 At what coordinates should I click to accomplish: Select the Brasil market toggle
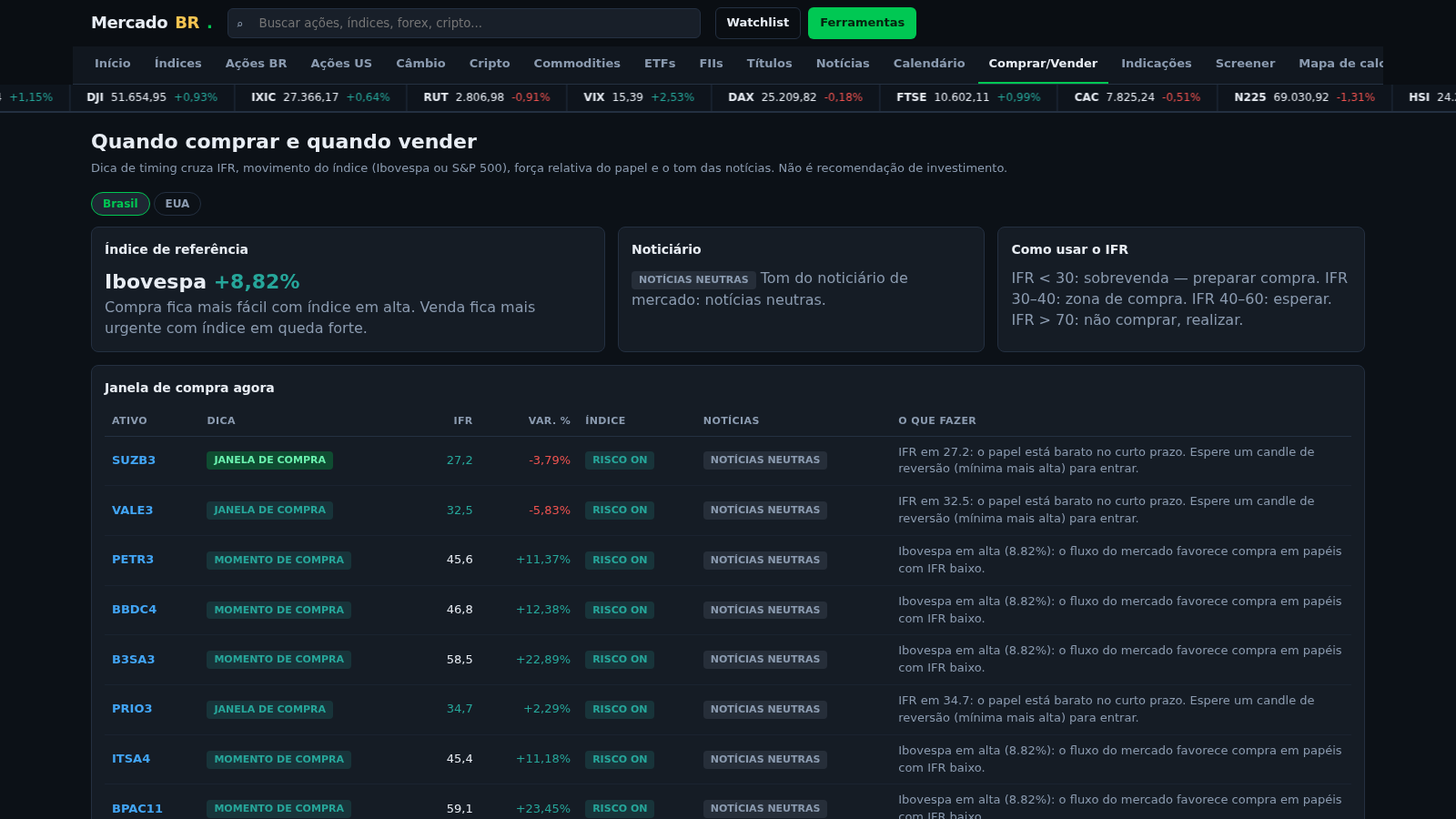120,204
